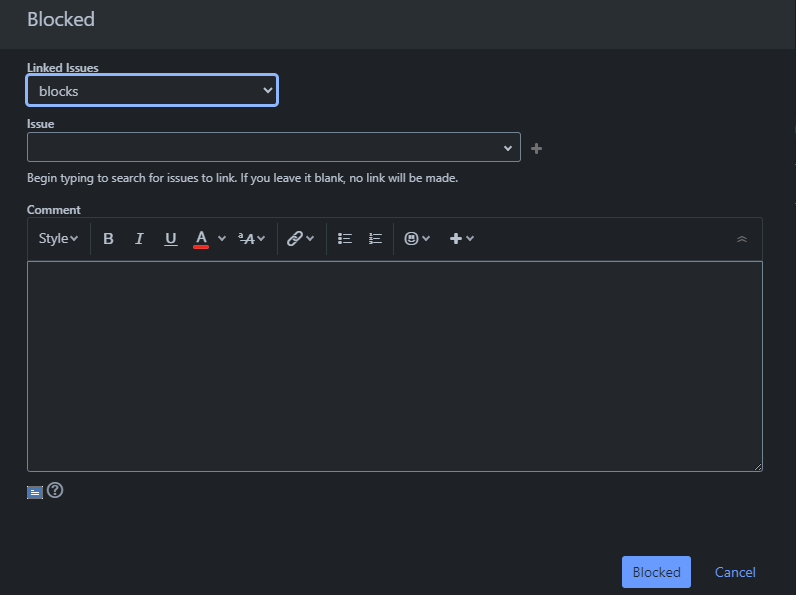Toggle Bold formatting
The image size is (796, 595).
click(108, 239)
